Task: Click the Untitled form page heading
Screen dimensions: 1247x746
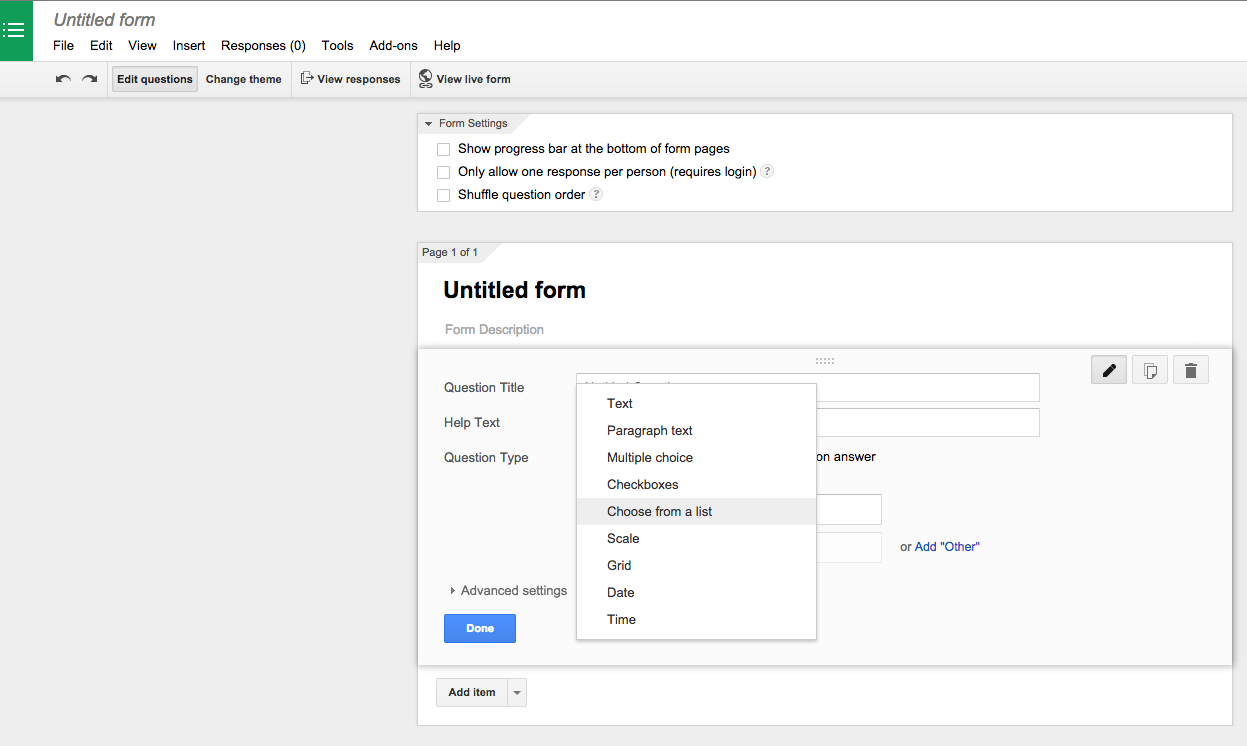Action: click(515, 290)
